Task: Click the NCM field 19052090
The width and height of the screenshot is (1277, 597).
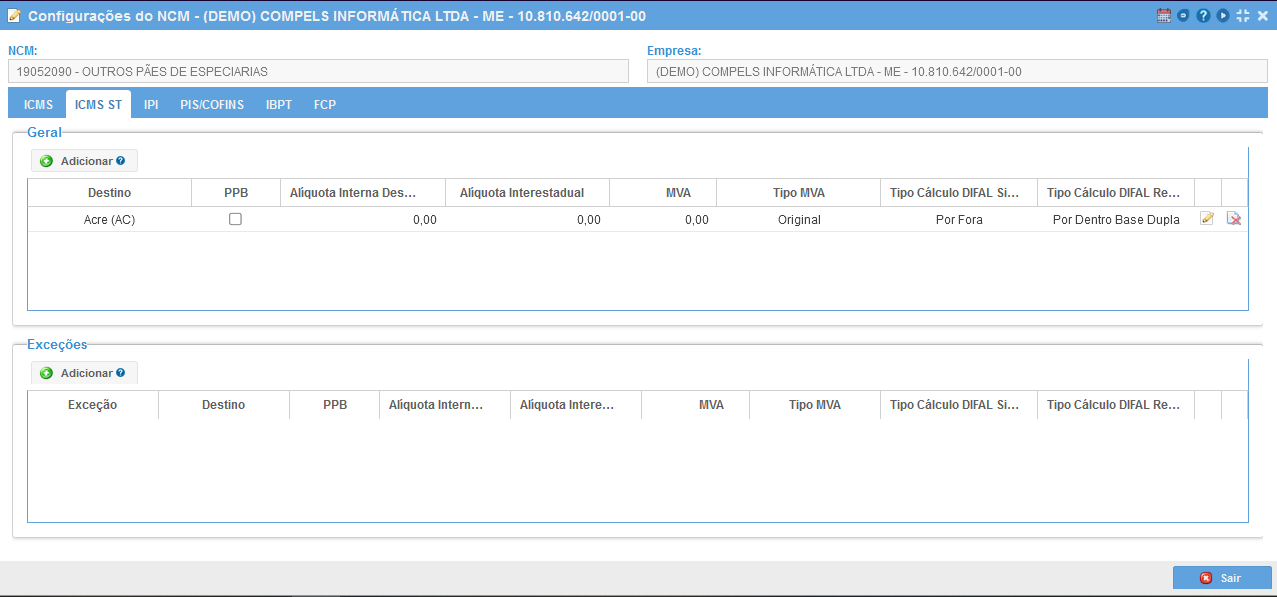Action: point(318,71)
